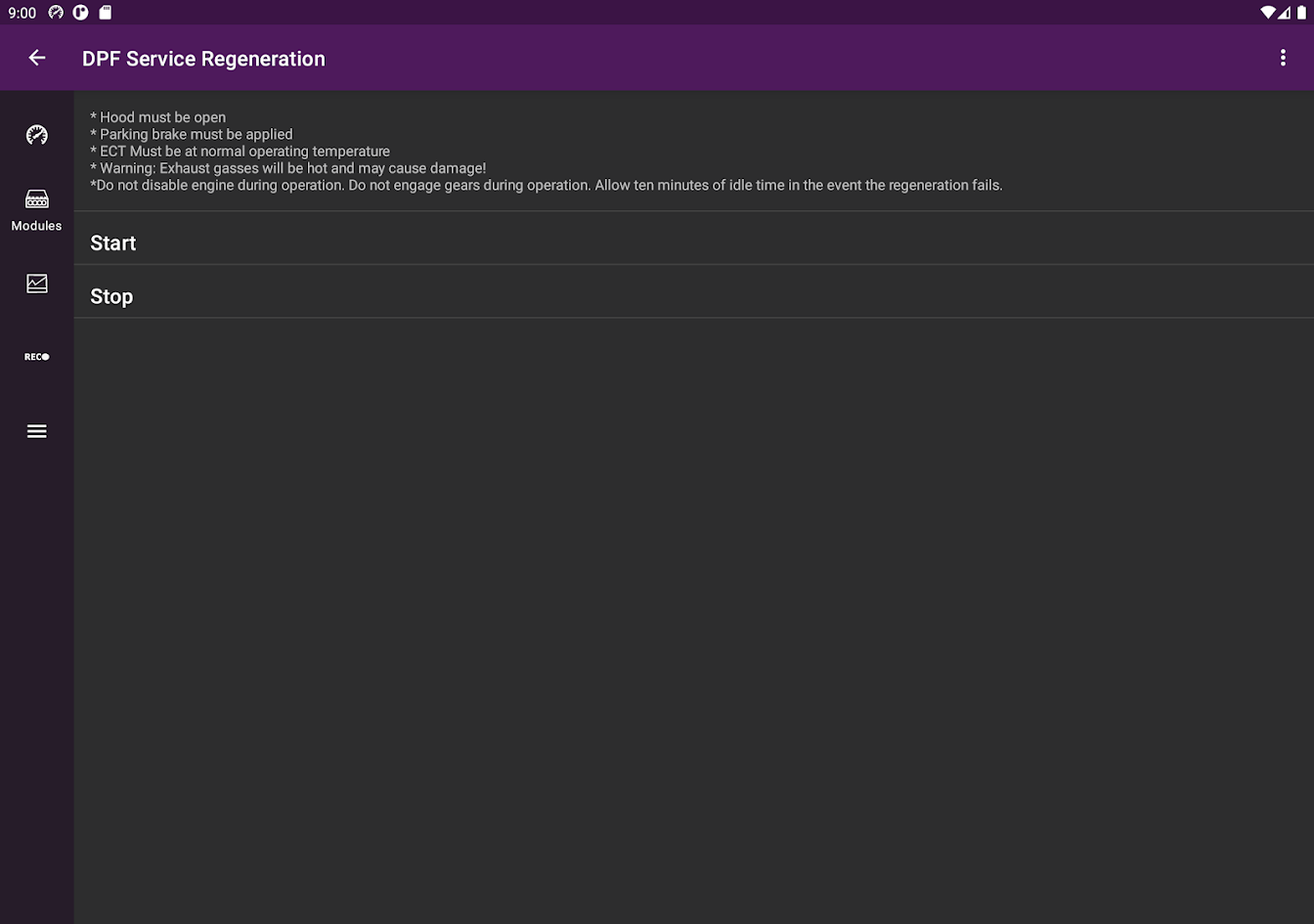Tap the SD card status bar icon
Viewport: 1314px width, 924px height.
[106, 13]
